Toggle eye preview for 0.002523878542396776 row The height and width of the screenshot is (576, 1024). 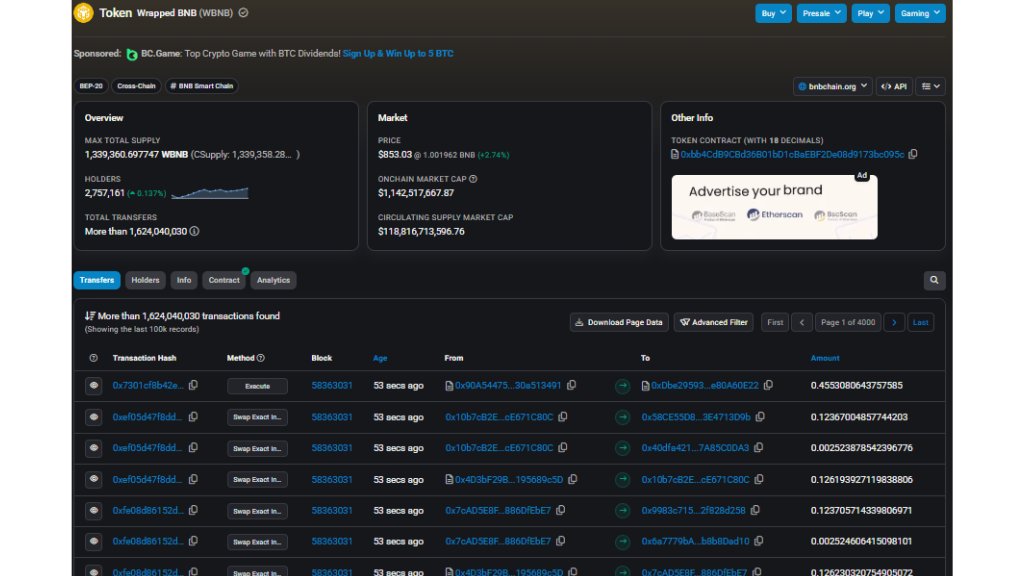(93, 448)
